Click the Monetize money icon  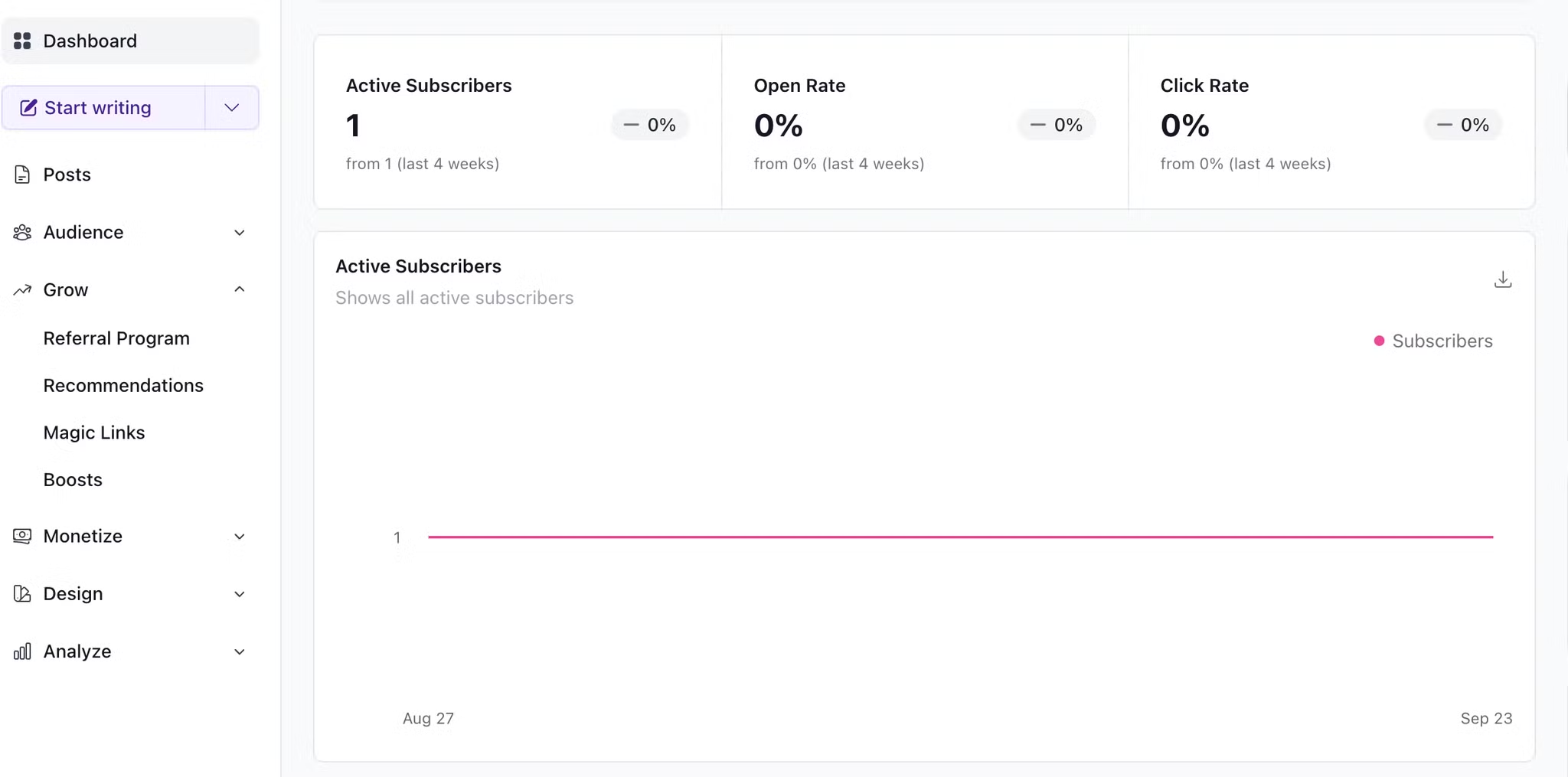[22, 536]
